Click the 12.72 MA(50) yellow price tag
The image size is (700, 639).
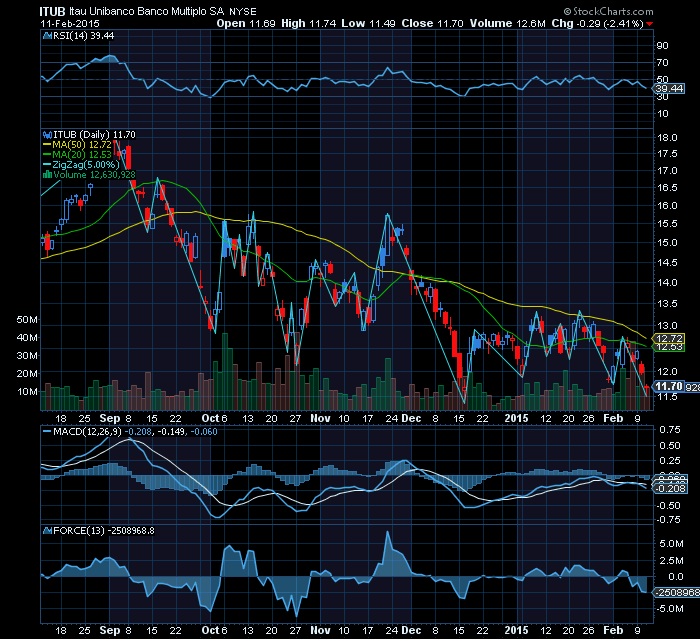click(x=669, y=338)
